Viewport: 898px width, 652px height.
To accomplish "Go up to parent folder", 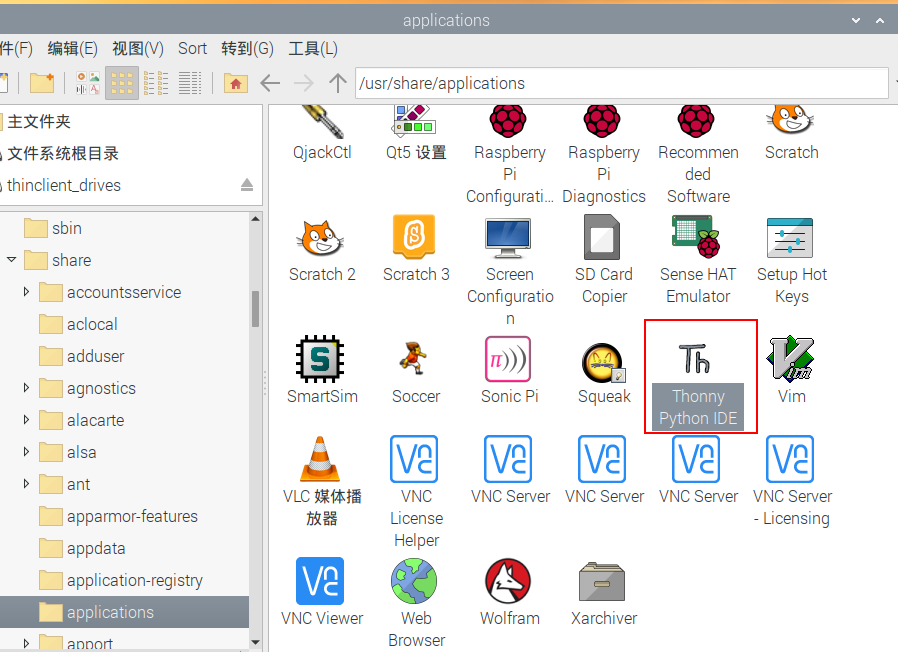I will coord(338,83).
